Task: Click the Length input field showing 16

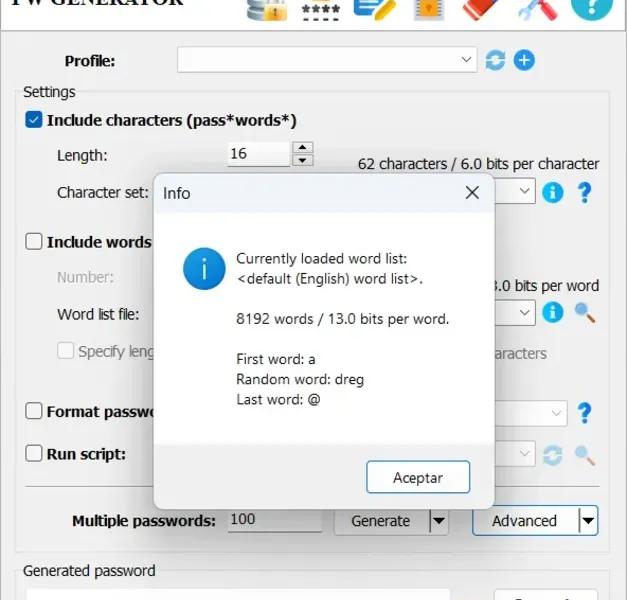Action: (258, 154)
